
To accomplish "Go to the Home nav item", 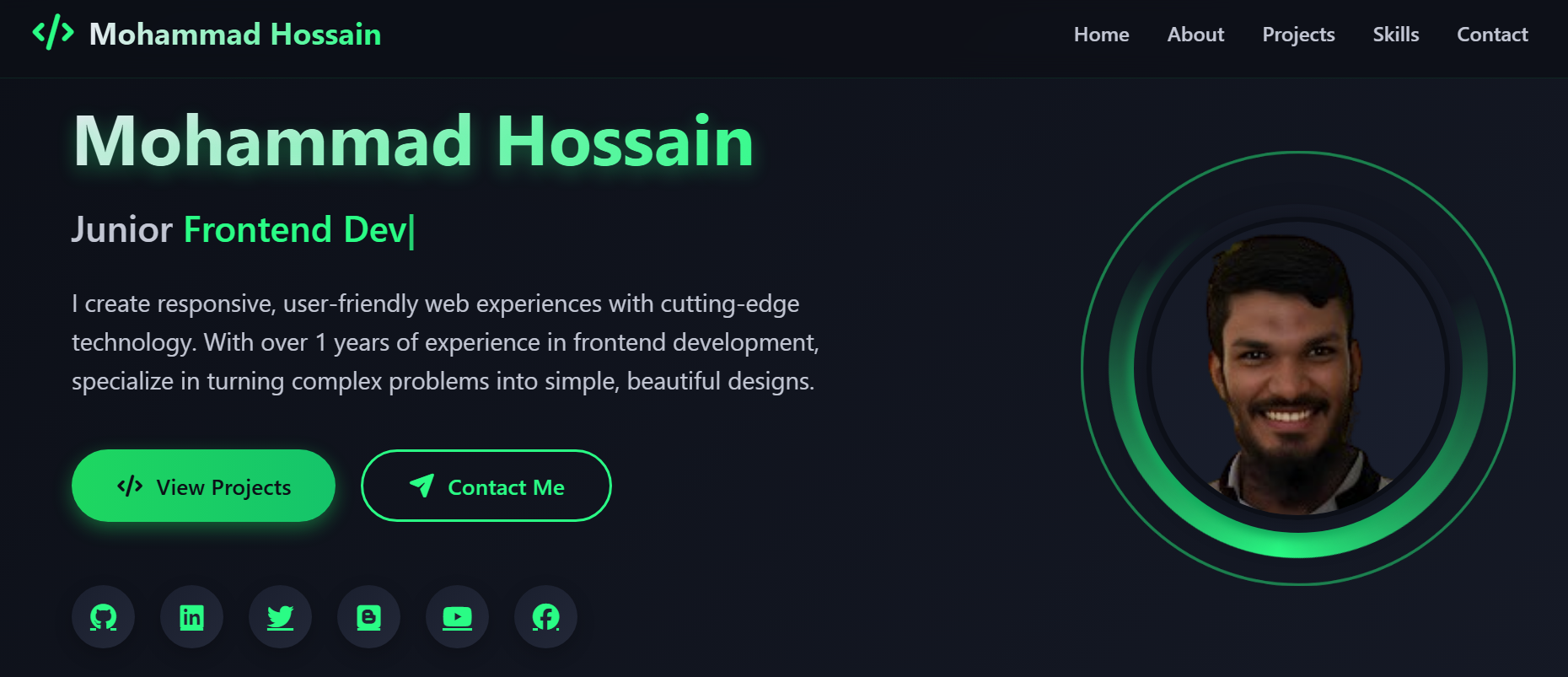I will (1101, 35).
